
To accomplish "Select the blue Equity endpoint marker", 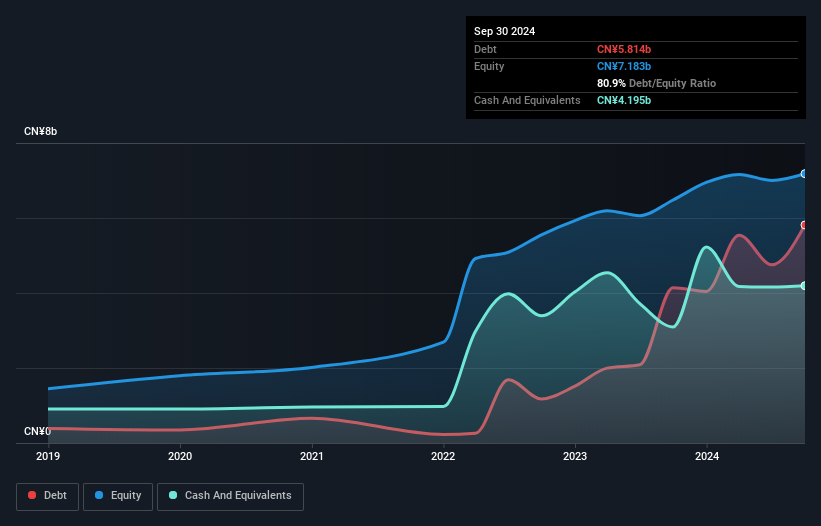I will tap(804, 174).
